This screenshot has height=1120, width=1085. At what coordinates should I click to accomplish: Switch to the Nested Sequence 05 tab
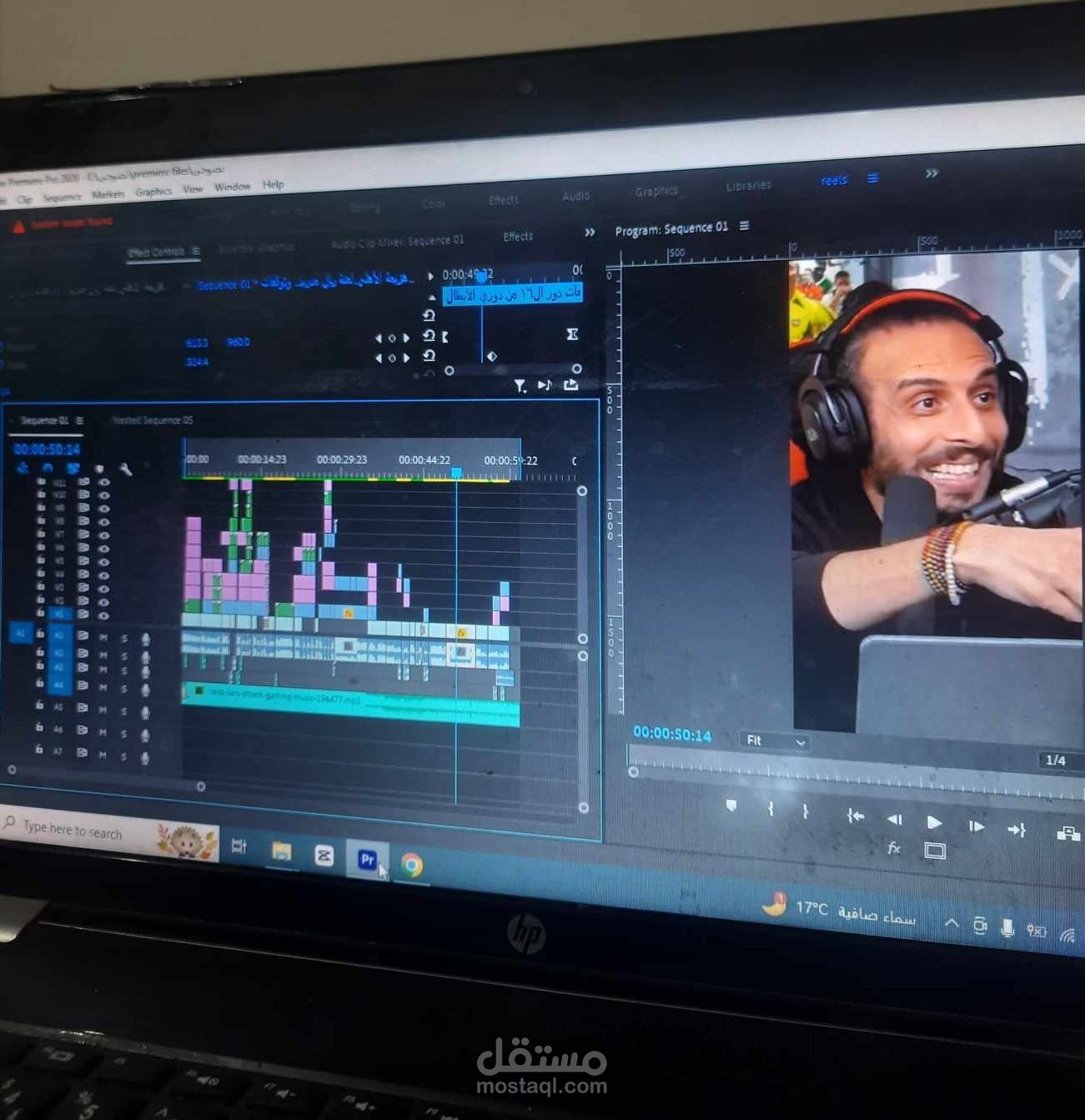pyautogui.click(x=152, y=420)
